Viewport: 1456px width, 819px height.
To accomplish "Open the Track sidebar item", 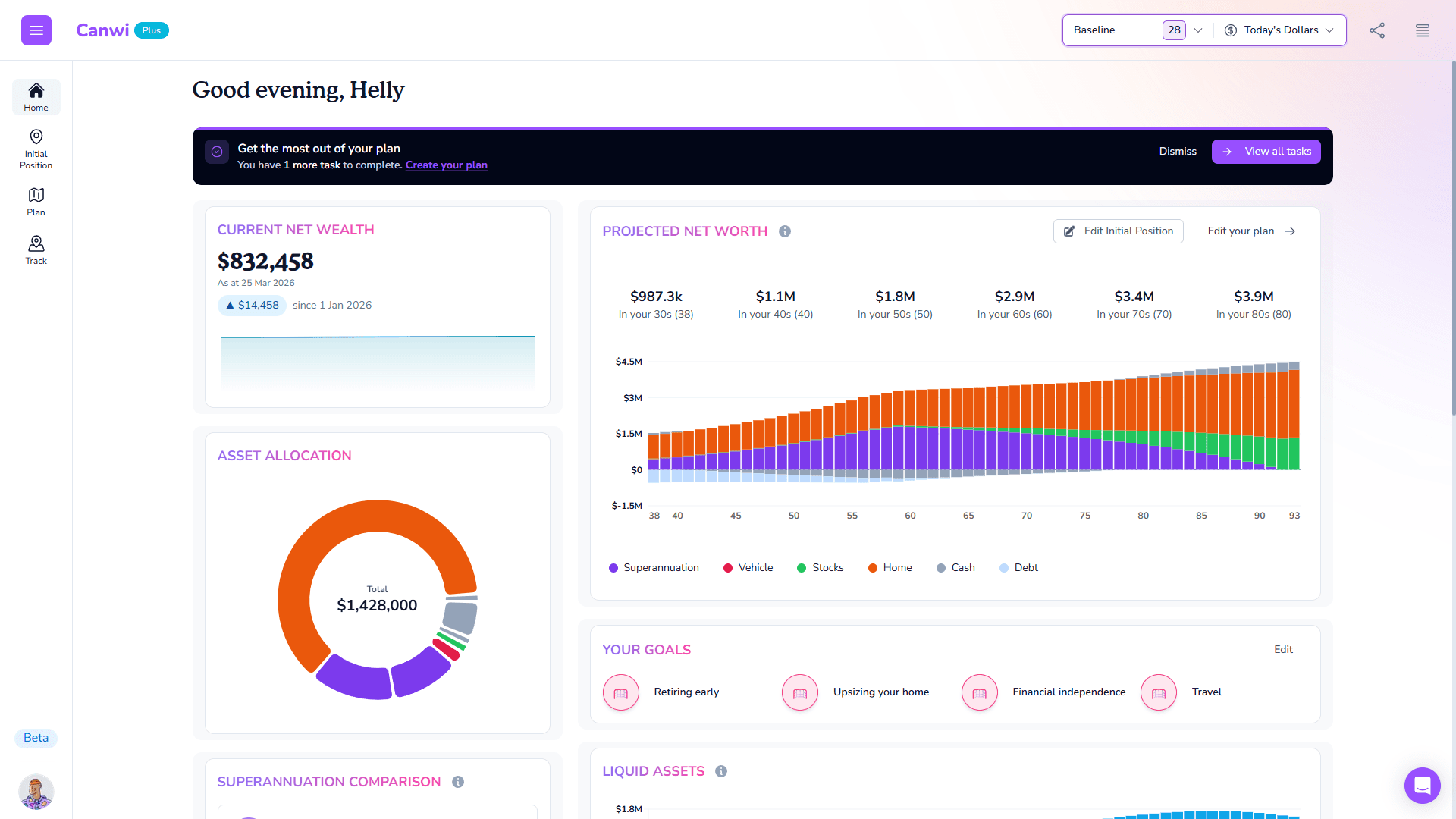I will [36, 250].
